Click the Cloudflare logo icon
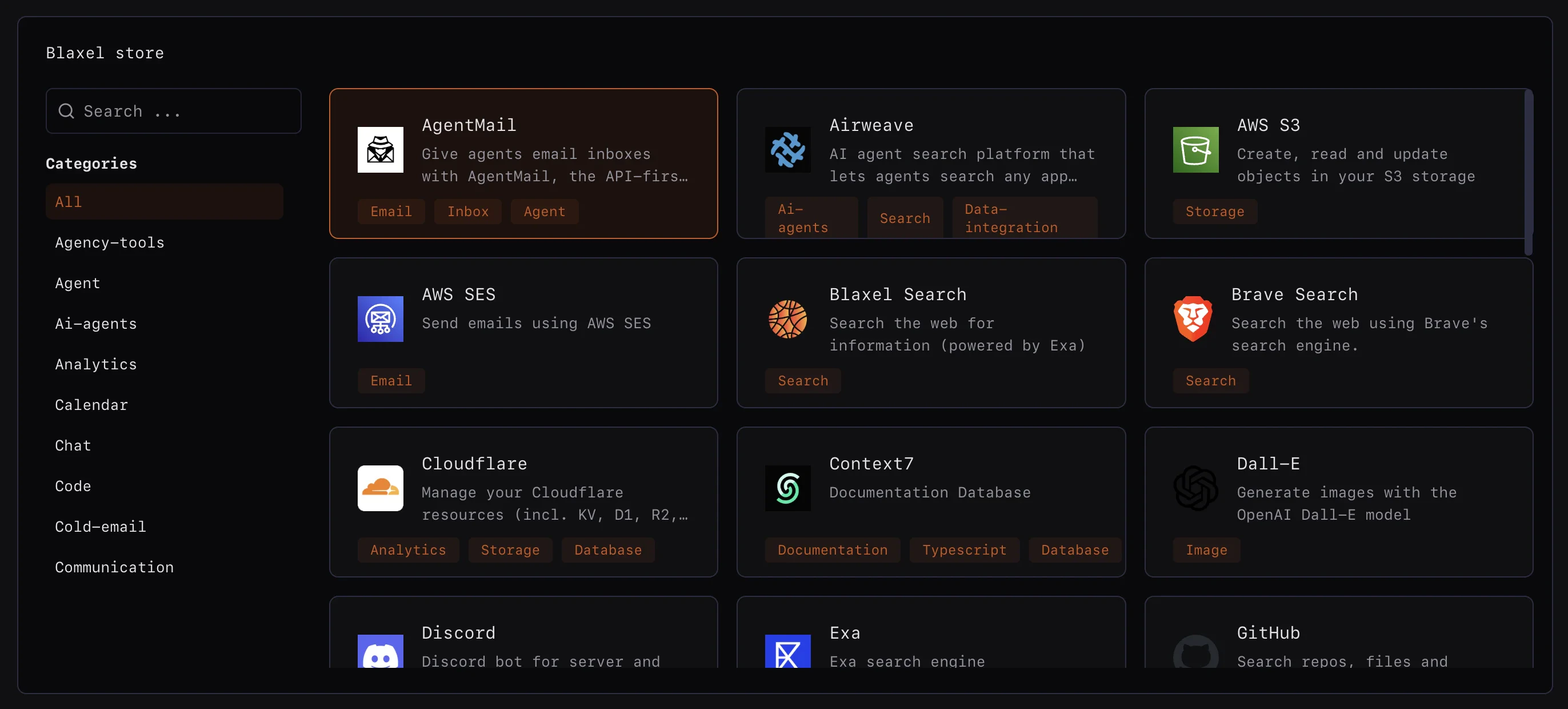The image size is (1568, 709). 380,488
